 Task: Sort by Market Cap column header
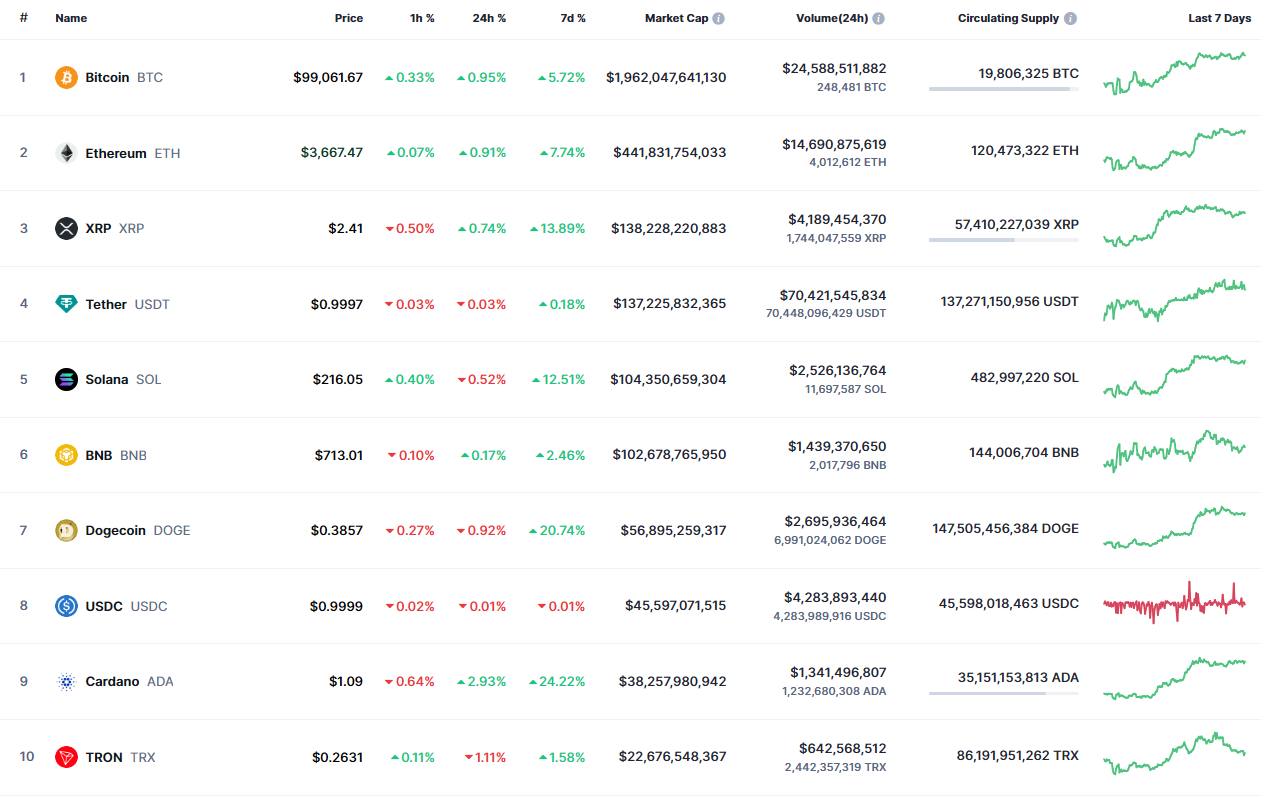(676, 18)
